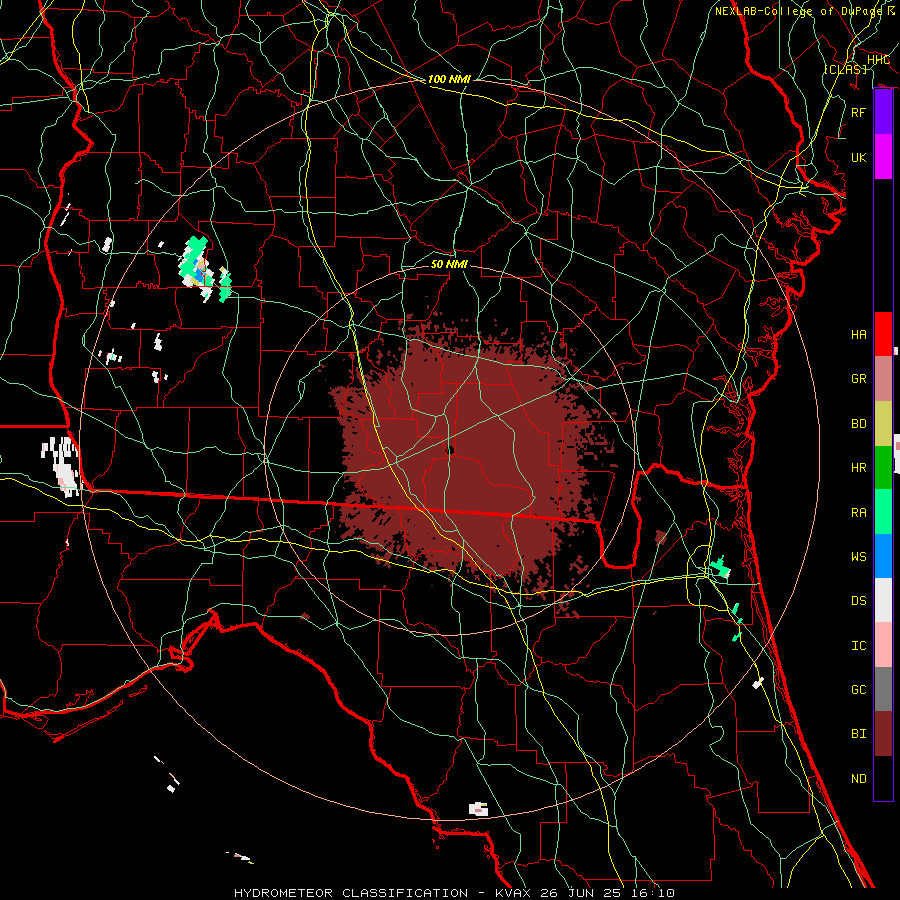This screenshot has height=900, width=900.
Task: Click the RA legend label
Action: click(x=858, y=513)
